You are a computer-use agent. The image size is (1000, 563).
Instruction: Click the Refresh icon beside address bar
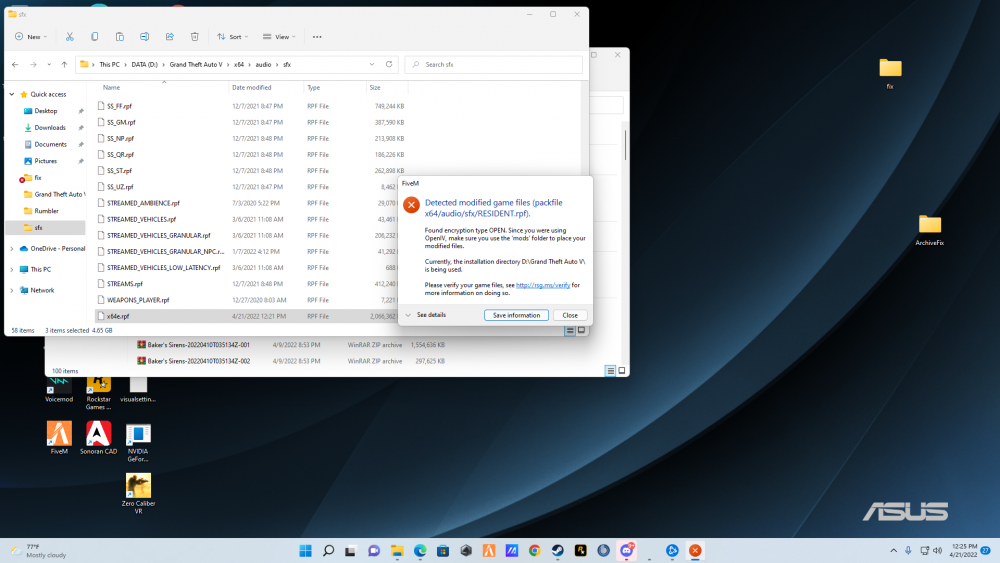pos(391,64)
